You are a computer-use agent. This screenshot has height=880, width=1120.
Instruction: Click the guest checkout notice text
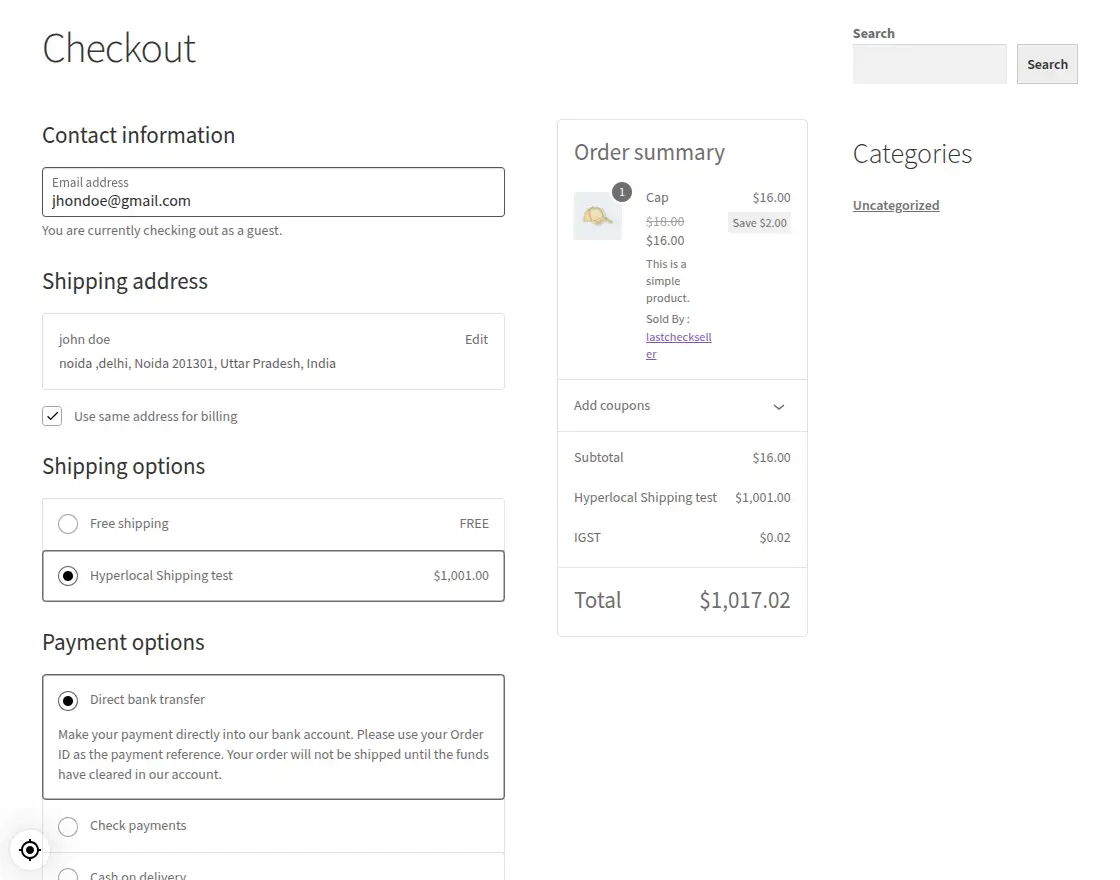click(x=162, y=230)
